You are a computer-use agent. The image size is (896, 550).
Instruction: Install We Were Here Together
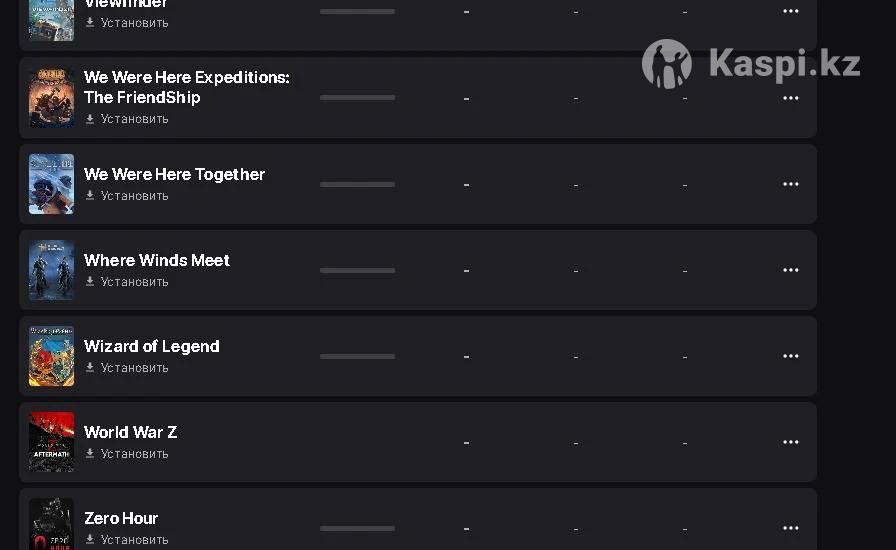point(134,196)
